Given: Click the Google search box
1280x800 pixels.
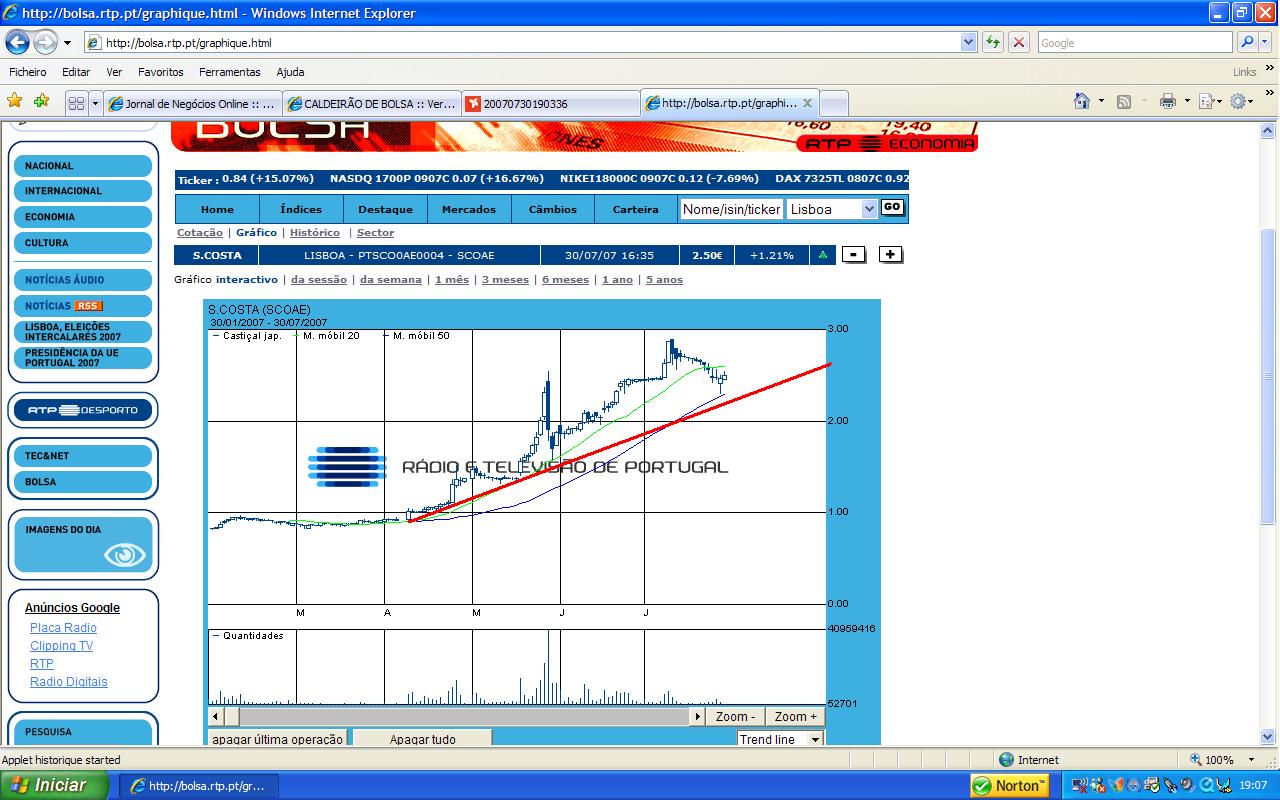Looking at the screenshot, I should click(1134, 42).
